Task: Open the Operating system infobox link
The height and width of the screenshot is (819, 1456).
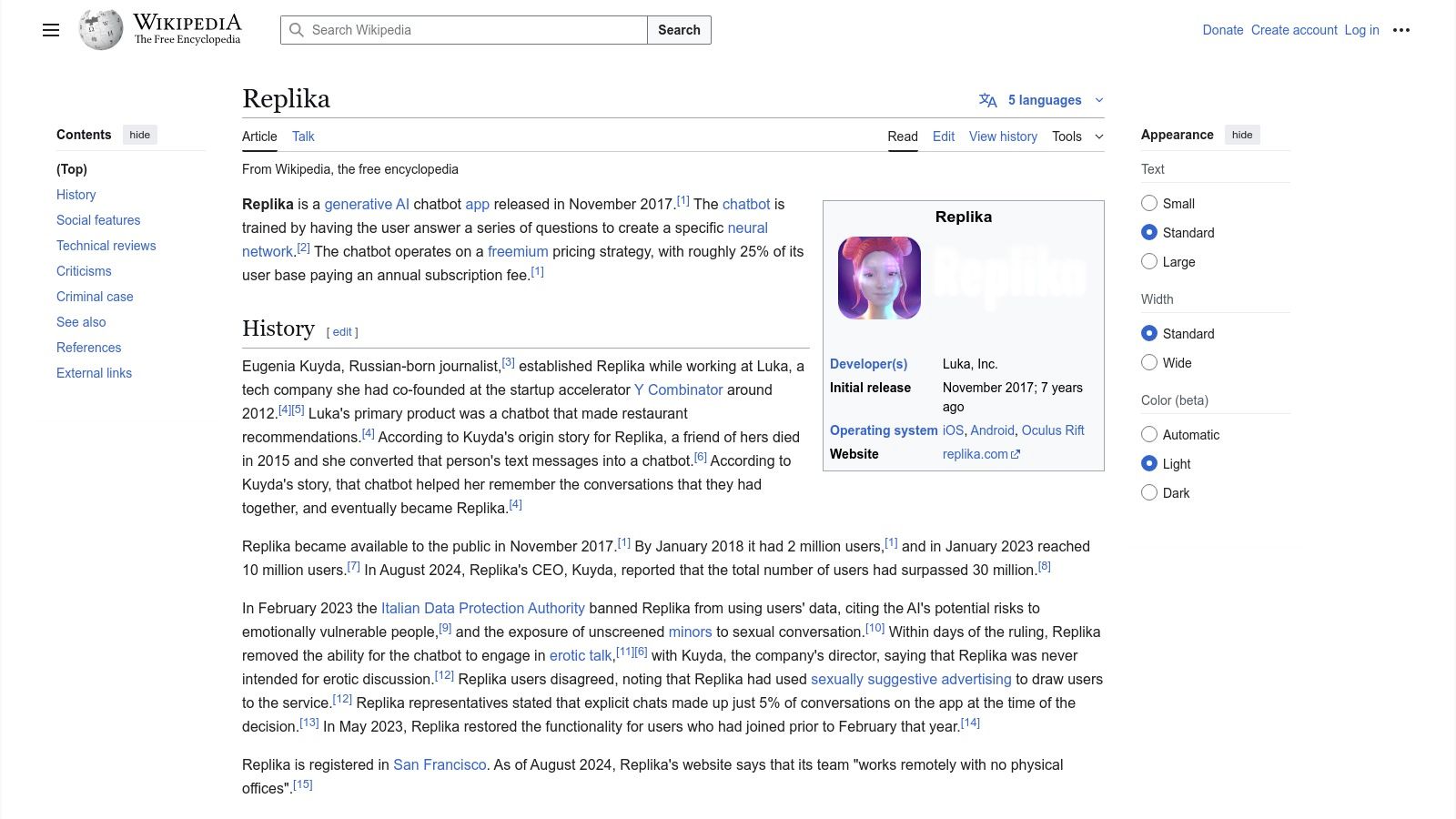Action: 884,430
